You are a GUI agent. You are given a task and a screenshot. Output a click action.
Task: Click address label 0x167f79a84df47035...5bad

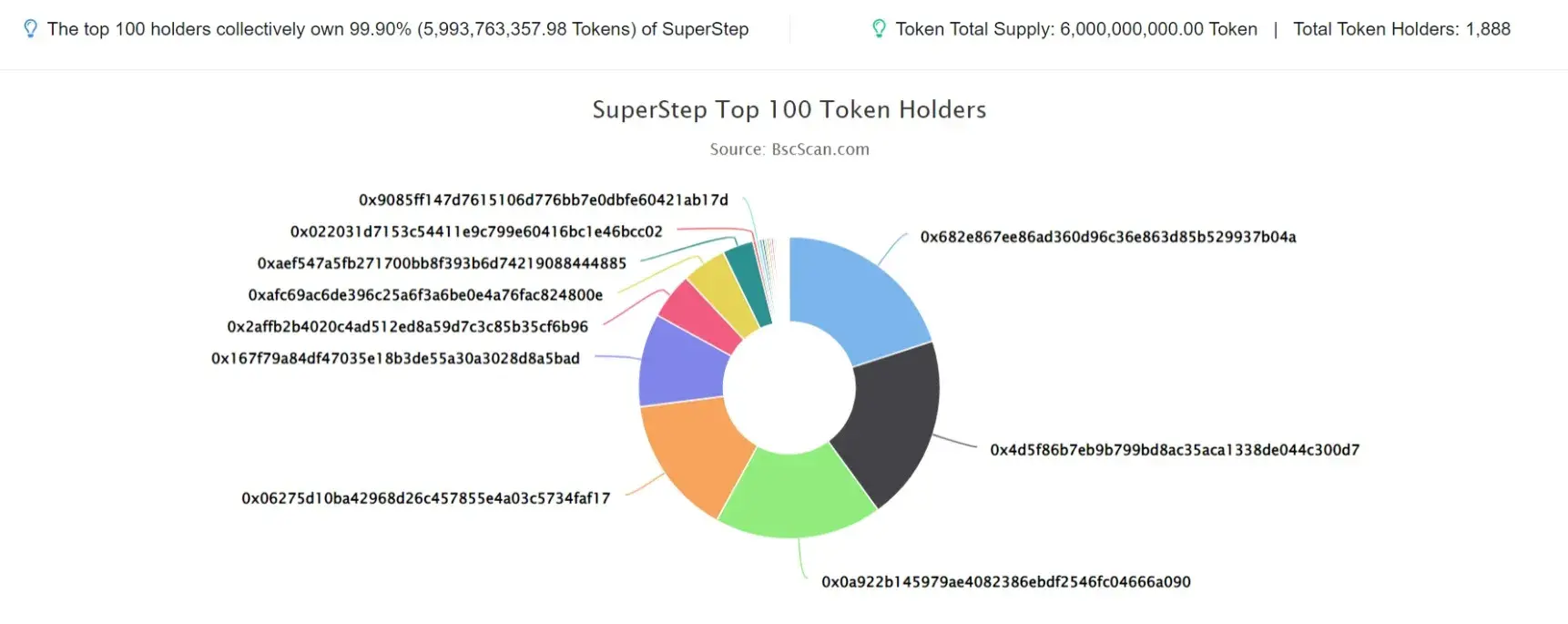(x=395, y=359)
